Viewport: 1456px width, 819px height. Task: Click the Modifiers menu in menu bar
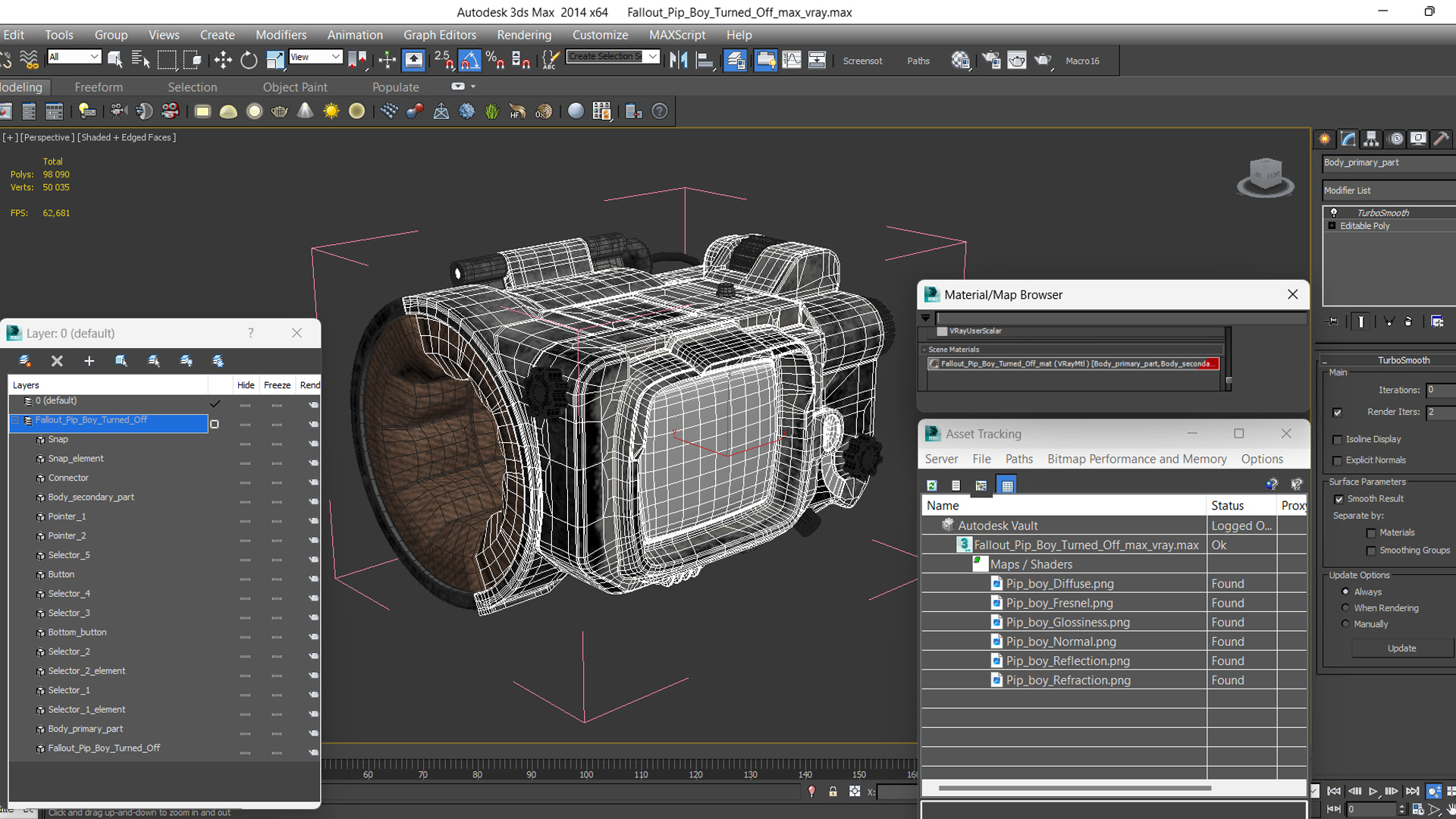279,34
